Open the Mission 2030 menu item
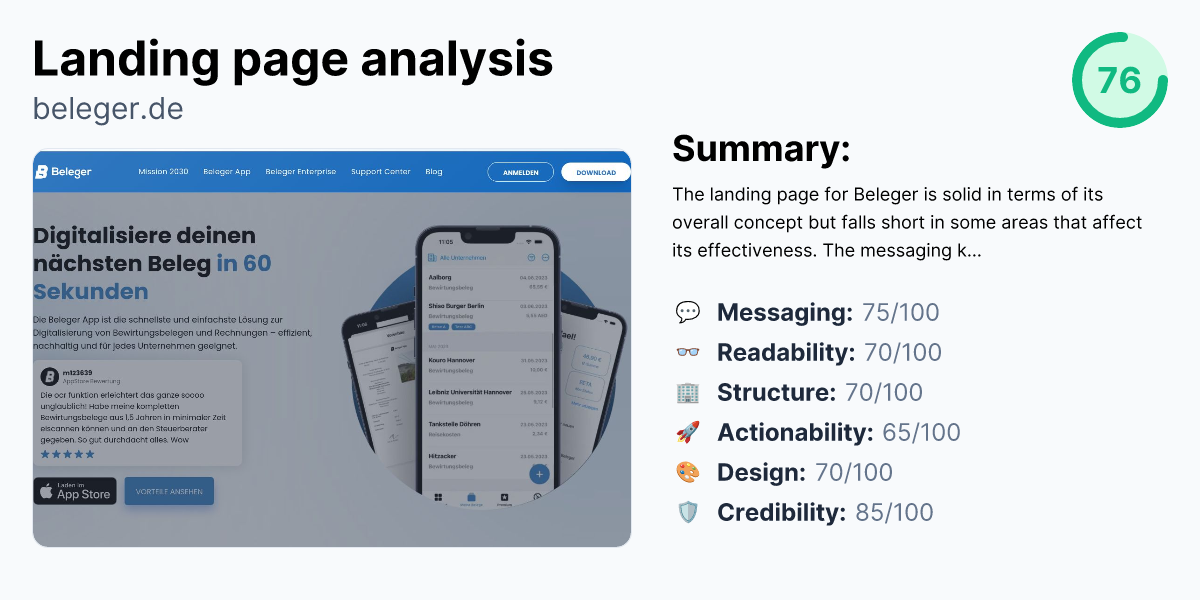Screen dimensions: 1200x600 (163, 171)
